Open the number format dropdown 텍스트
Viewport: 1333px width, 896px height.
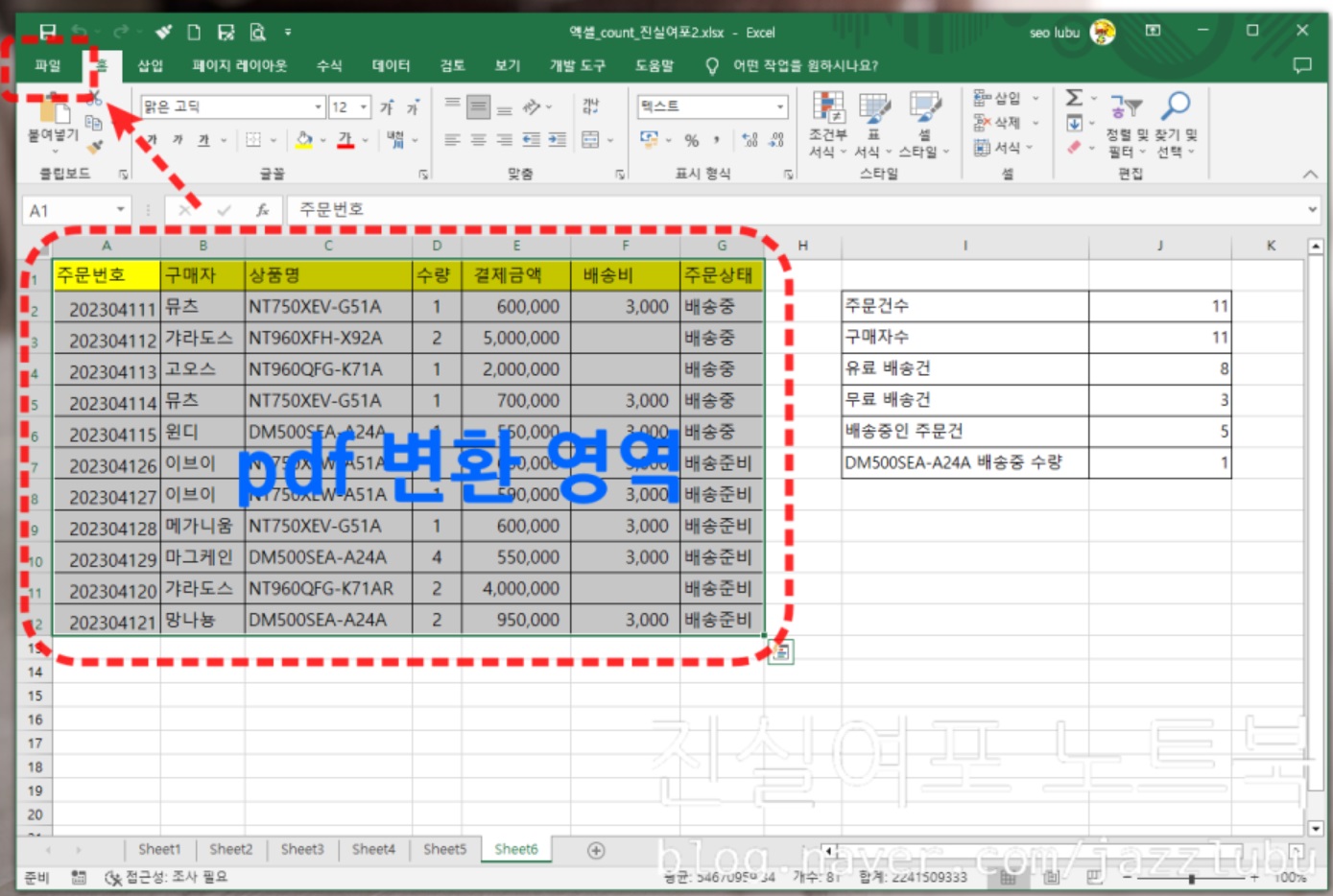pos(780,106)
